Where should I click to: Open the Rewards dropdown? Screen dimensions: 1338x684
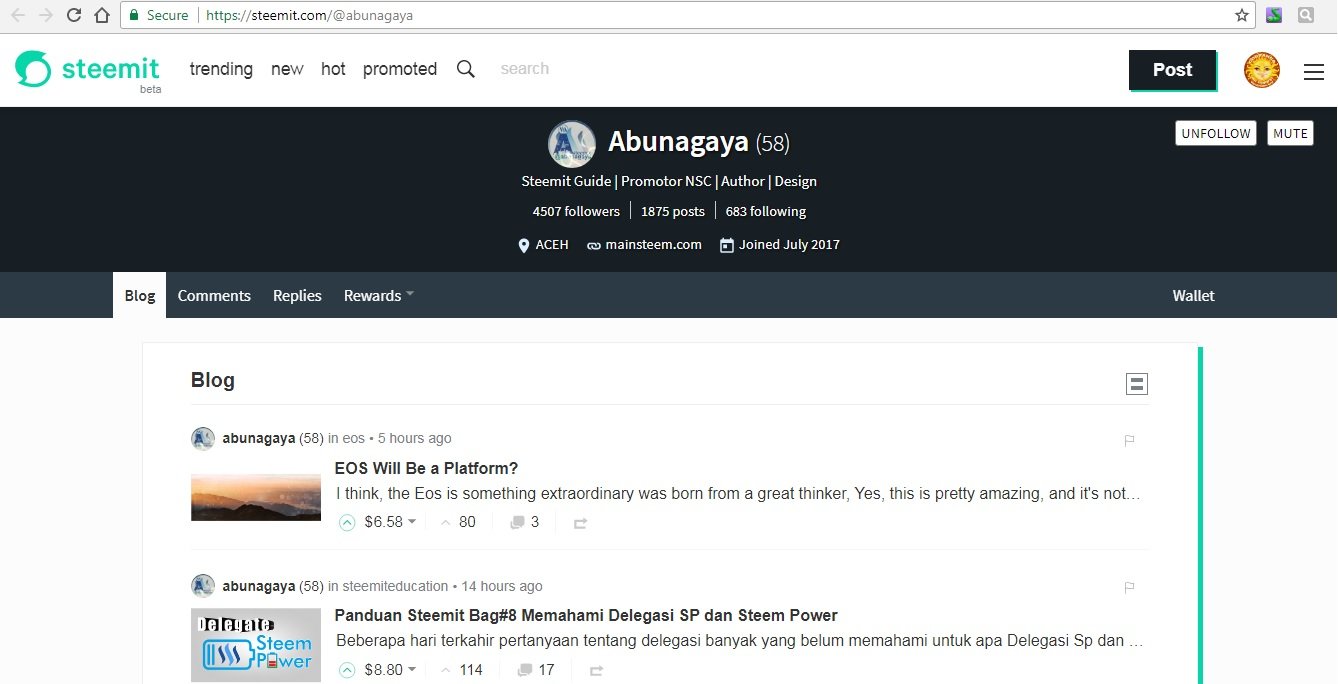tap(378, 296)
